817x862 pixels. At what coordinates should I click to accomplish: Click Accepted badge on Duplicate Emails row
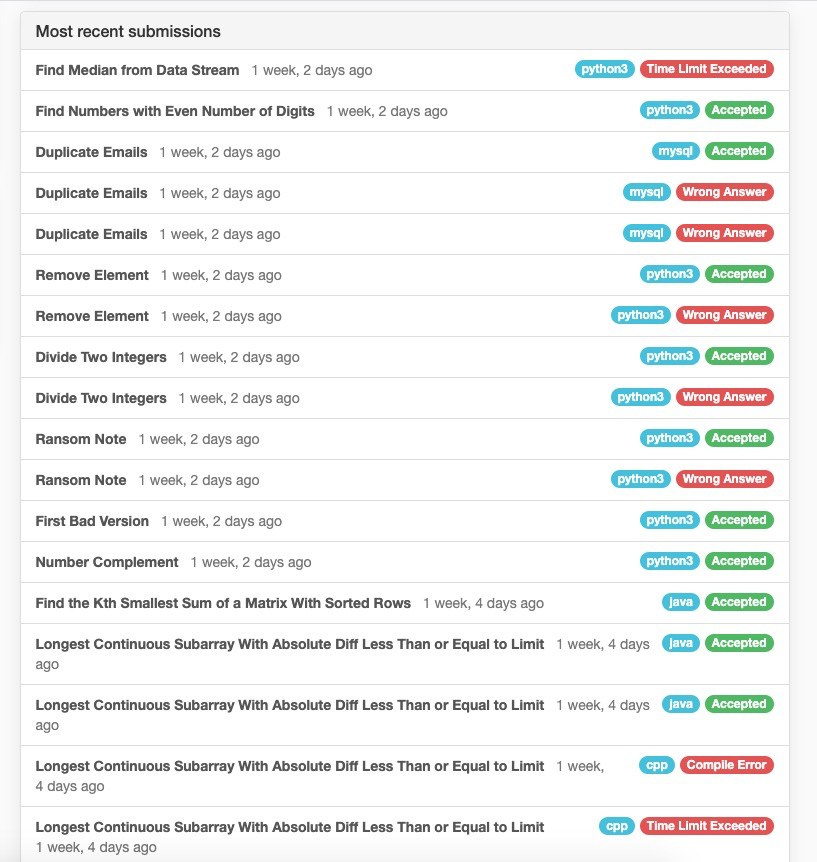tap(739, 151)
